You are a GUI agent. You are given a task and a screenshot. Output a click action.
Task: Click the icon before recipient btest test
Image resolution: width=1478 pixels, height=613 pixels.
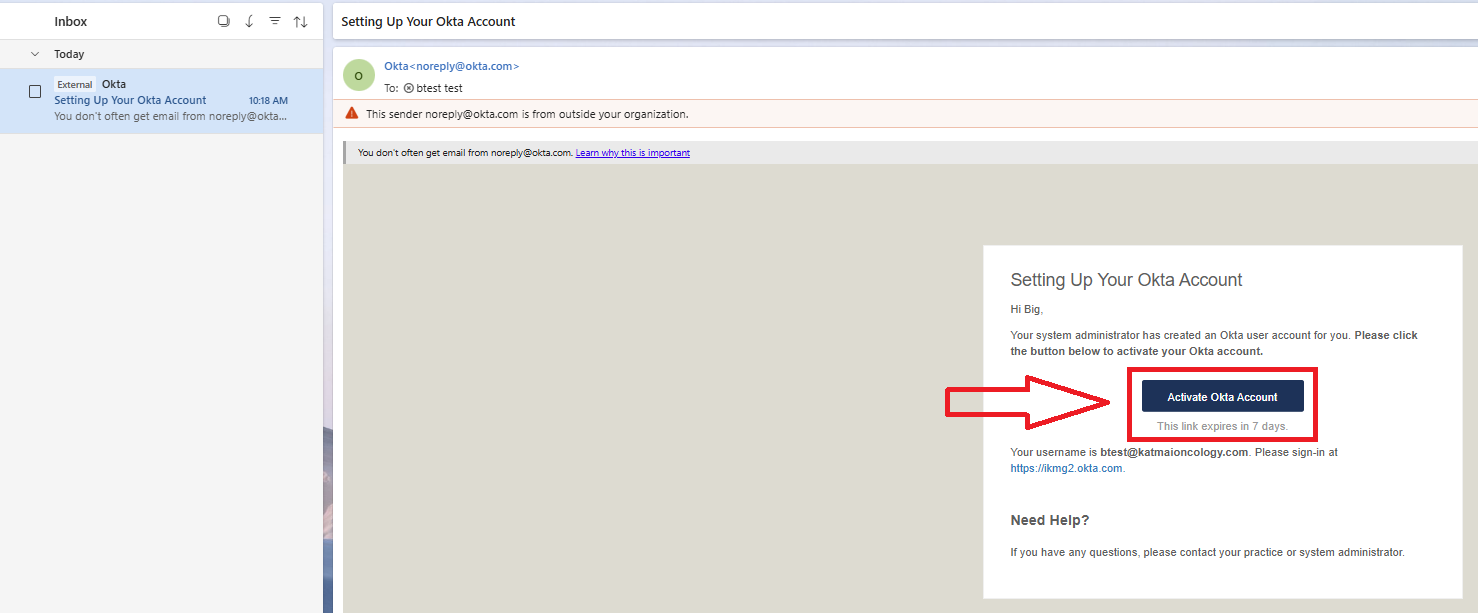point(408,88)
